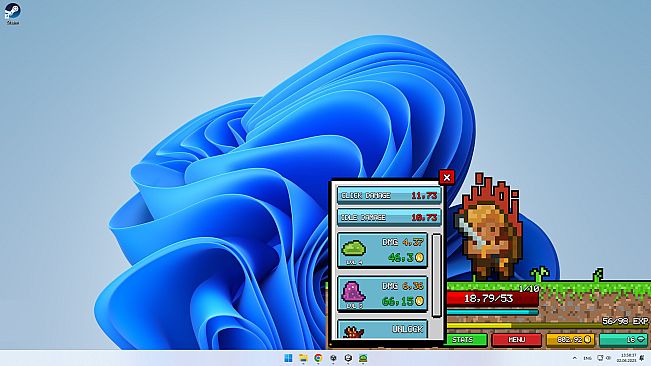The height and width of the screenshot is (366, 651).
Task: Click the locked orange creature icon
Action: click(x=353, y=332)
